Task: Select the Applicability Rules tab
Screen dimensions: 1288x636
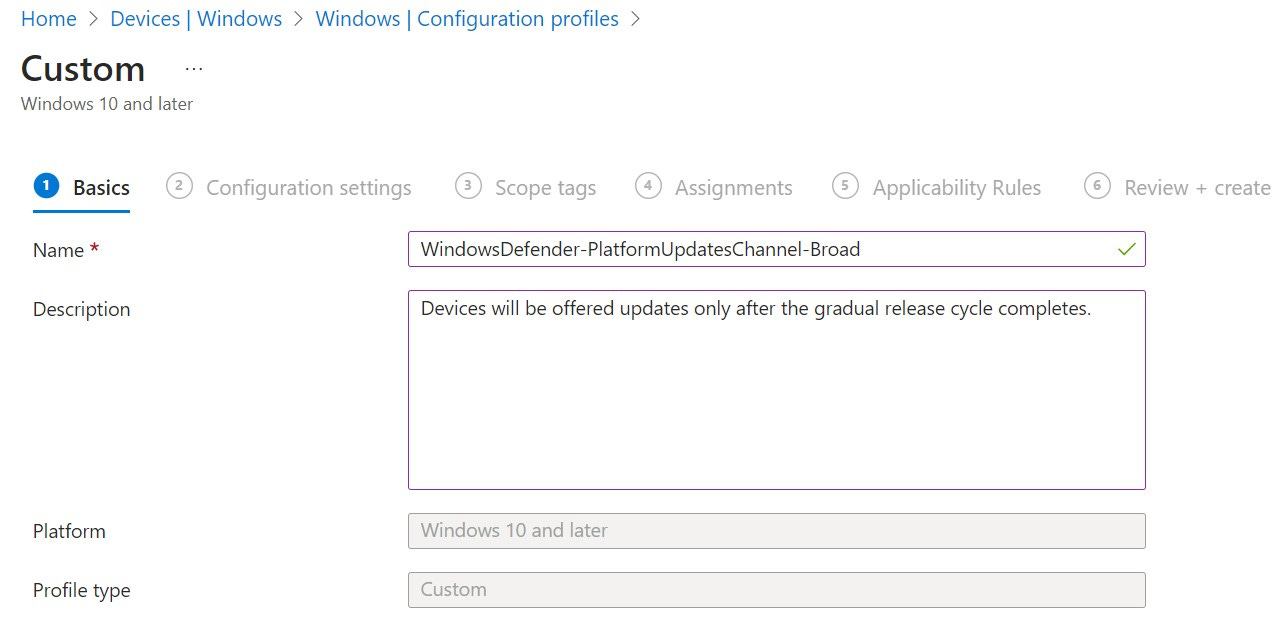Action: (957, 187)
